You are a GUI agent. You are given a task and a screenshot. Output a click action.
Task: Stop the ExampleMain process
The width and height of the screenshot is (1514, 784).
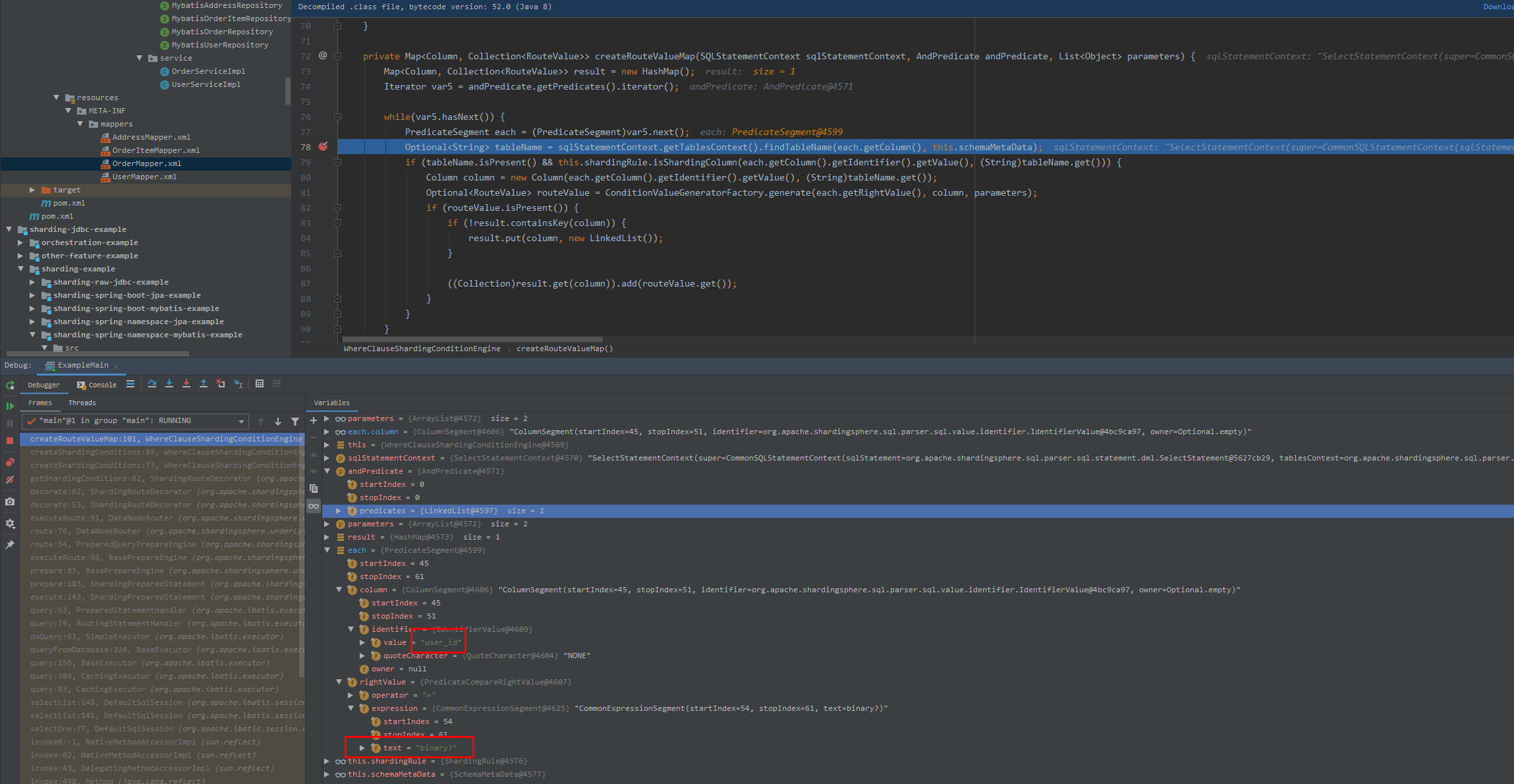10,439
